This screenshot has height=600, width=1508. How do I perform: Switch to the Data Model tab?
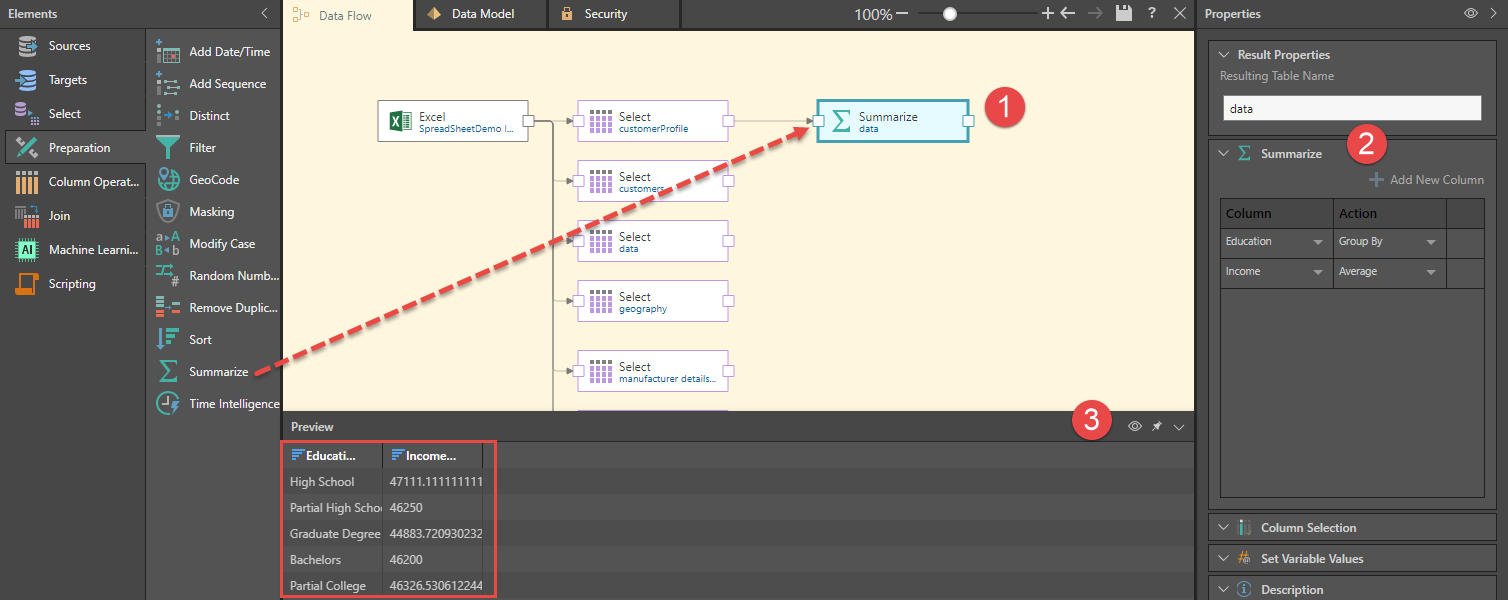click(x=482, y=14)
